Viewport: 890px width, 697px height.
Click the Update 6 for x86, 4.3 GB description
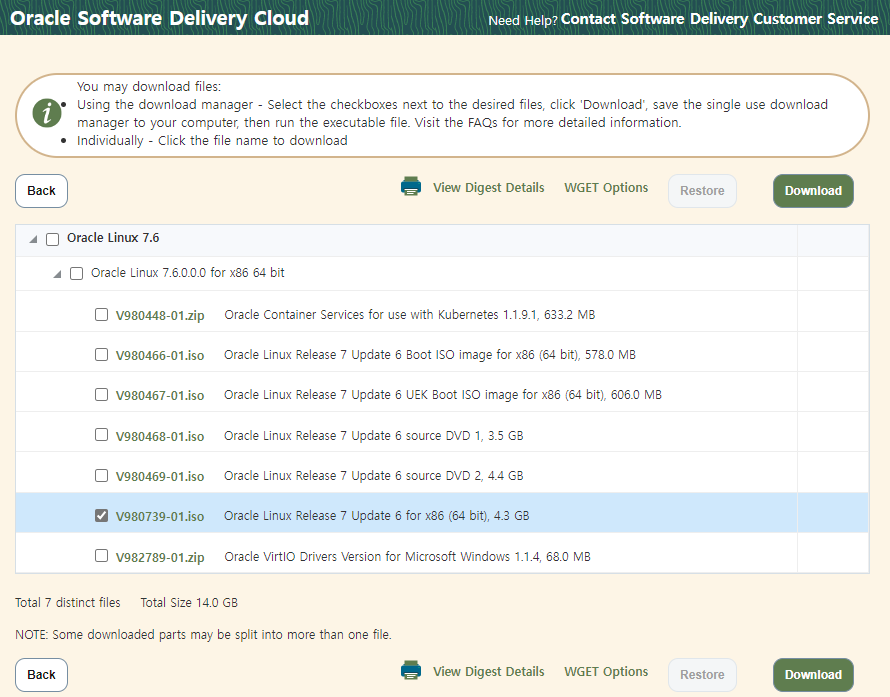(376, 516)
